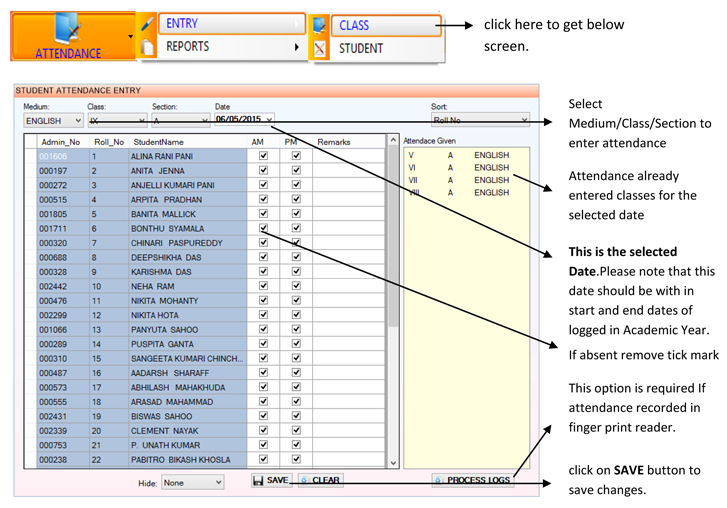
Task: Click student name SANGEETA KUMARI CHINCH...
Action: click(187, 358)
